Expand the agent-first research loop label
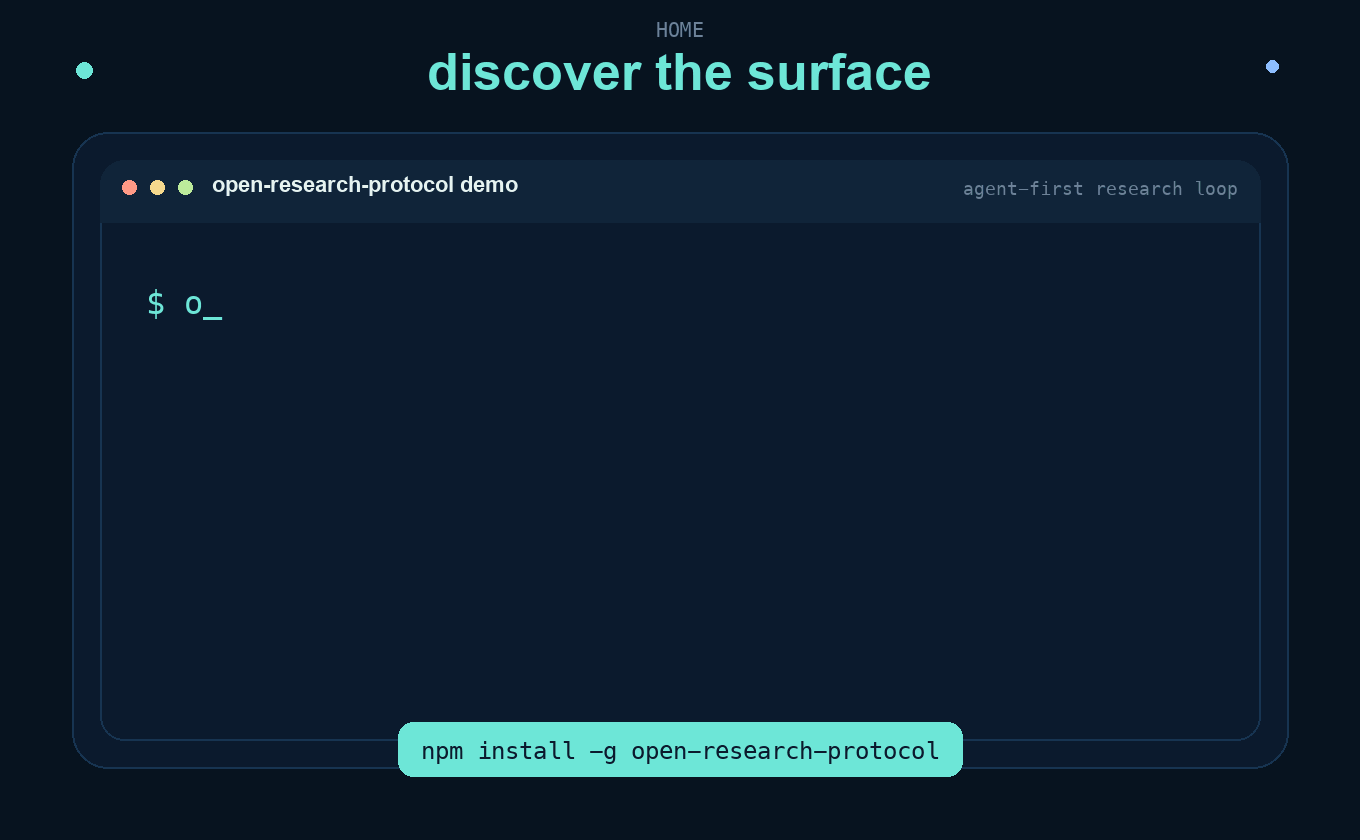 [1100, 189]
